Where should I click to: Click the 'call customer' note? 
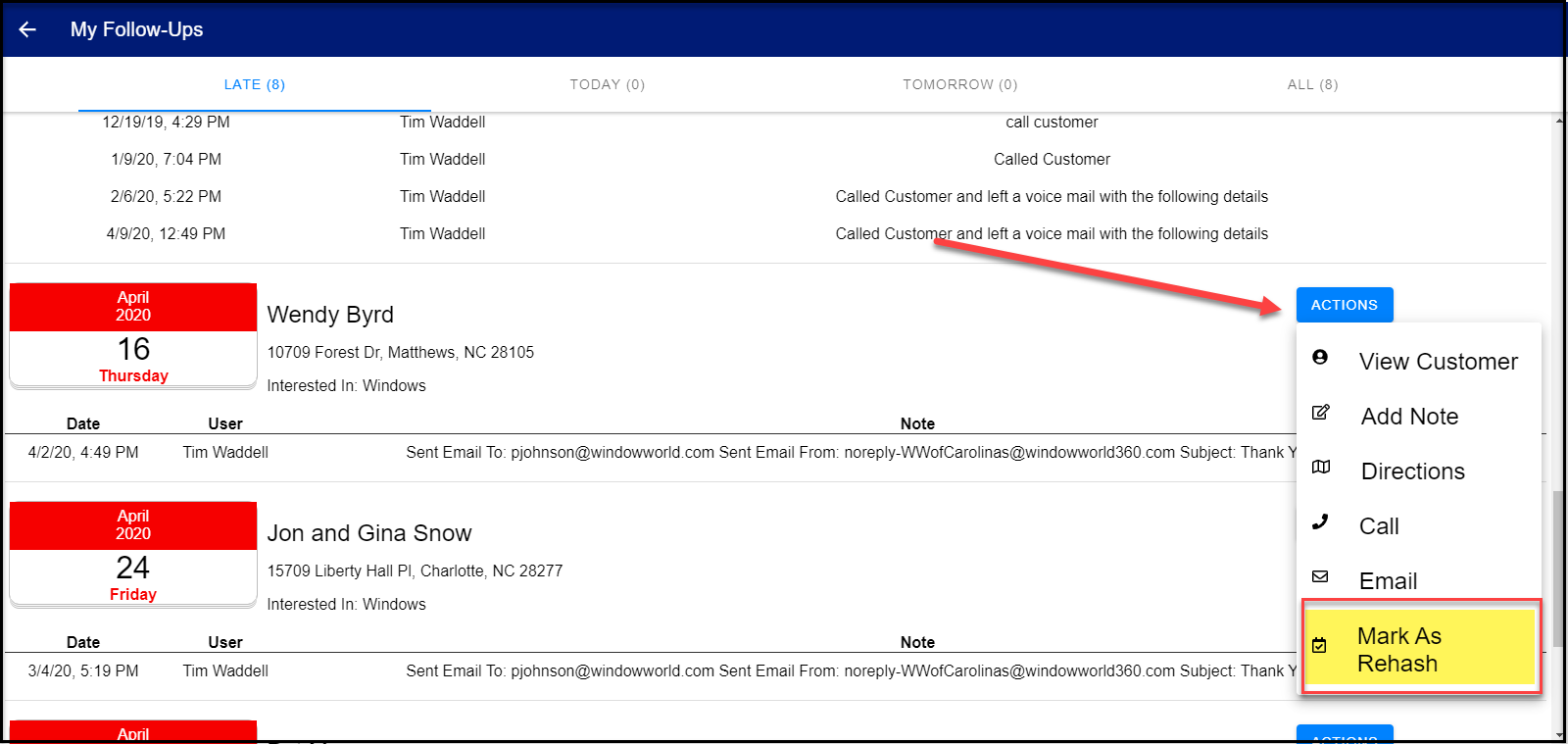pos(1052,122)
